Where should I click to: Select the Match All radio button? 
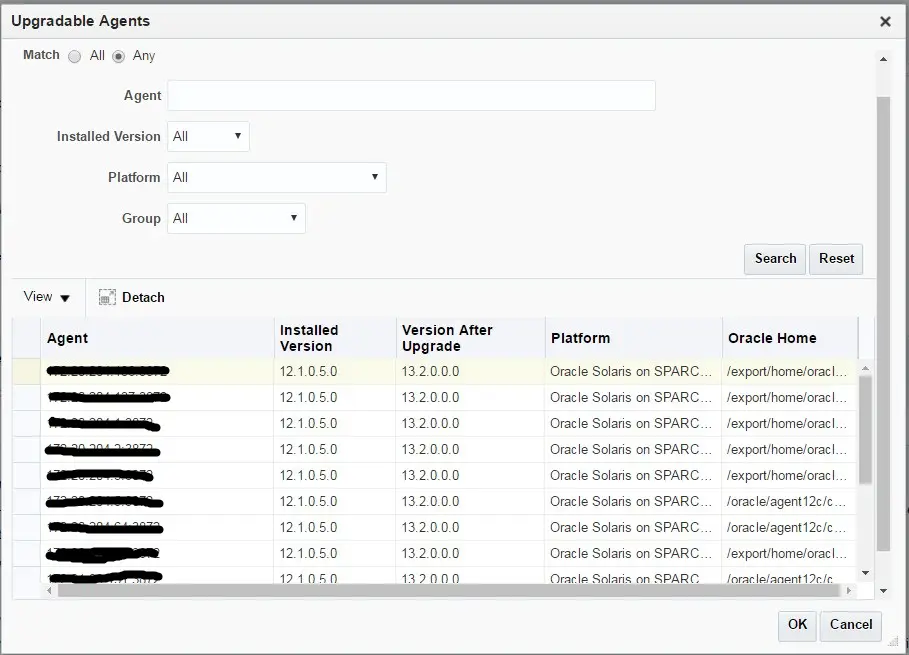click(74, 56)
